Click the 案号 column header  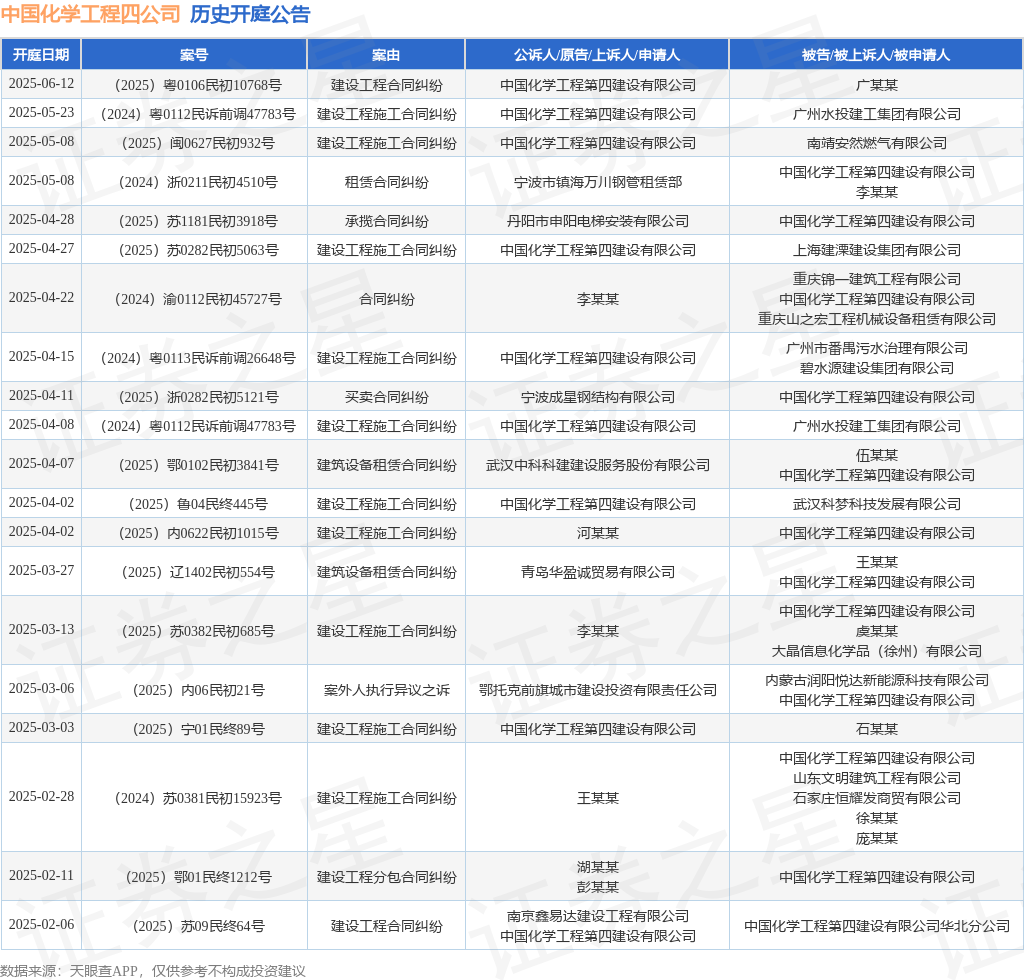tap(194, 55)
